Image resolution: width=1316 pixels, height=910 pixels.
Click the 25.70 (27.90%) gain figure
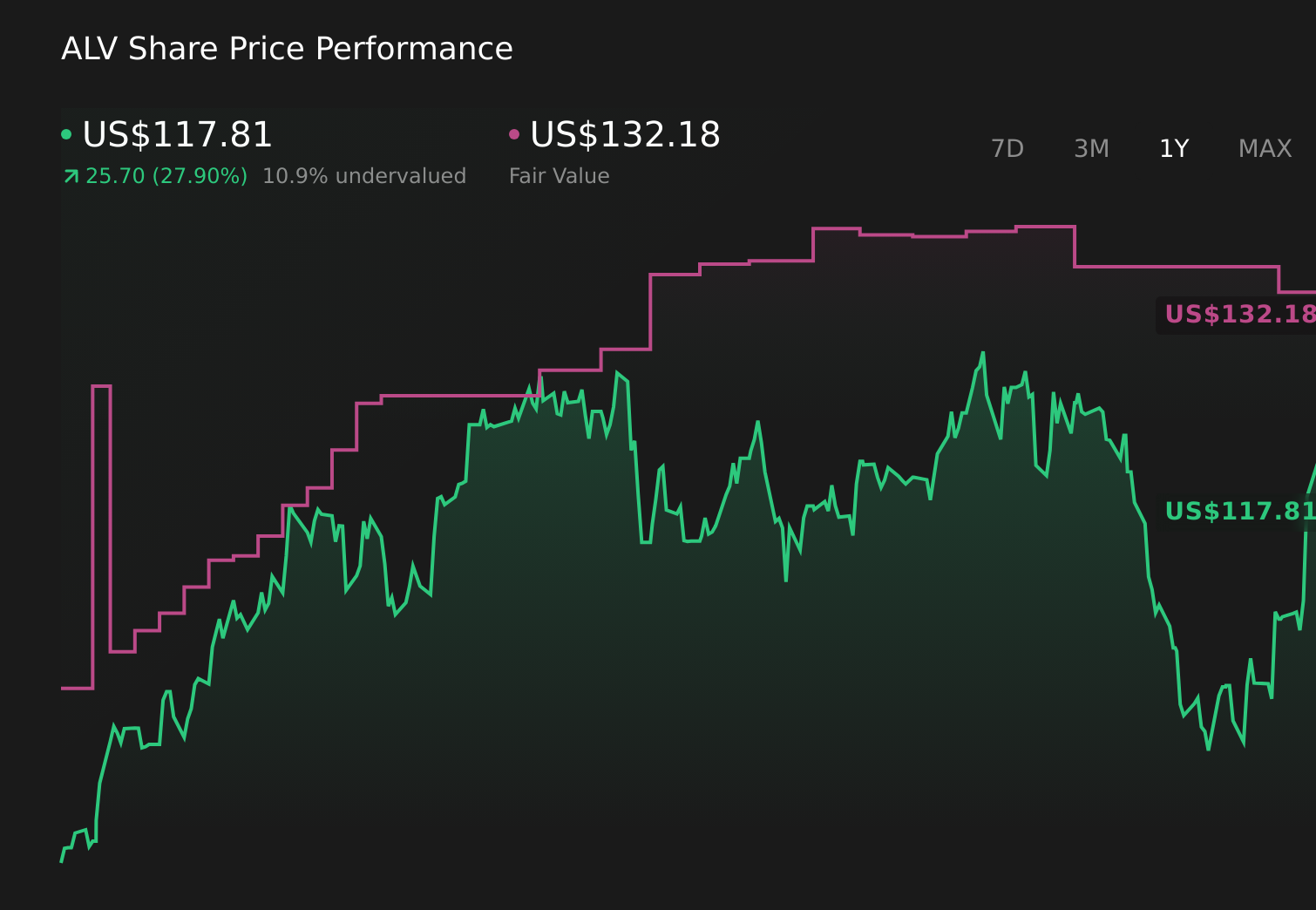click(x=166, y=176)
